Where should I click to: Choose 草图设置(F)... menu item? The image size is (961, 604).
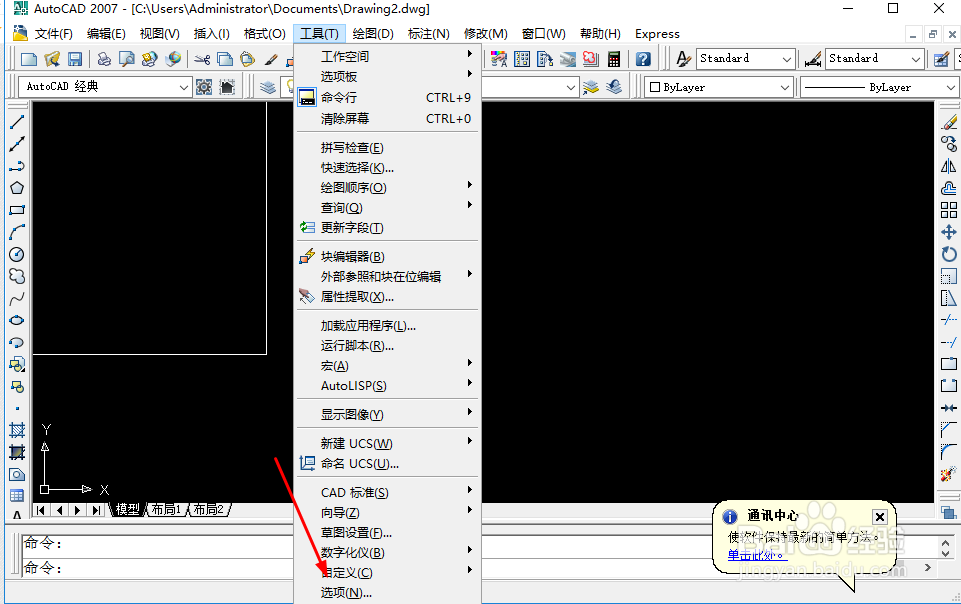tap(388, 533)
